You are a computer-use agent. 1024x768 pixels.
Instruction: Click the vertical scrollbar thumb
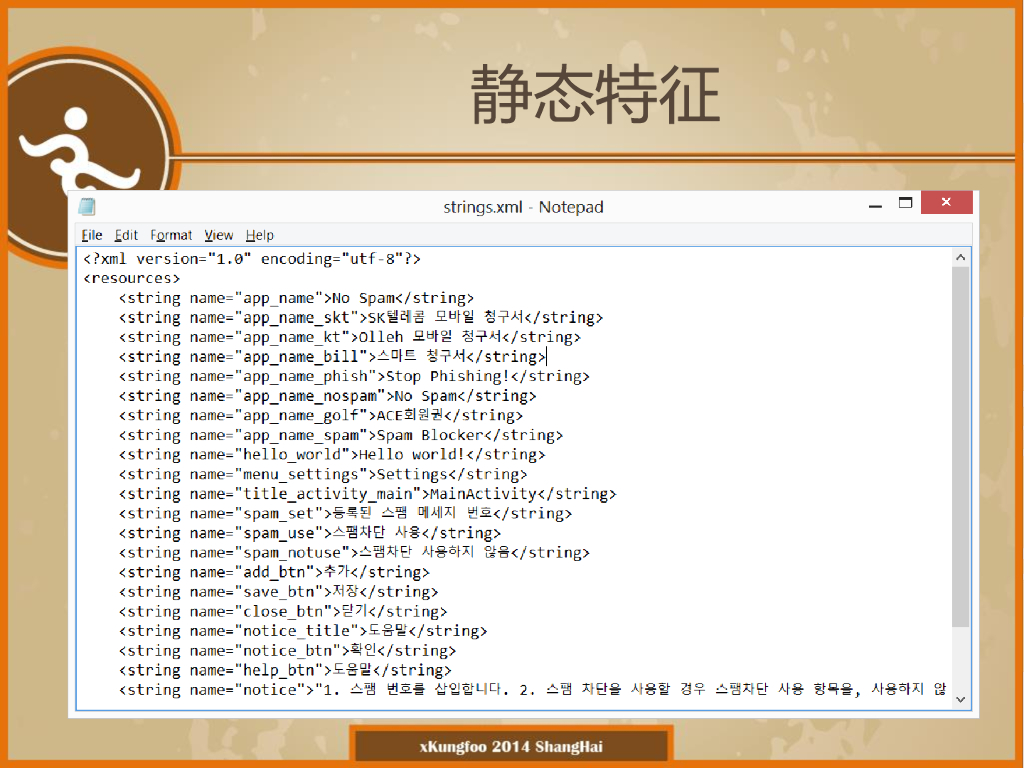pyautogui.click(x=960, y=447)
